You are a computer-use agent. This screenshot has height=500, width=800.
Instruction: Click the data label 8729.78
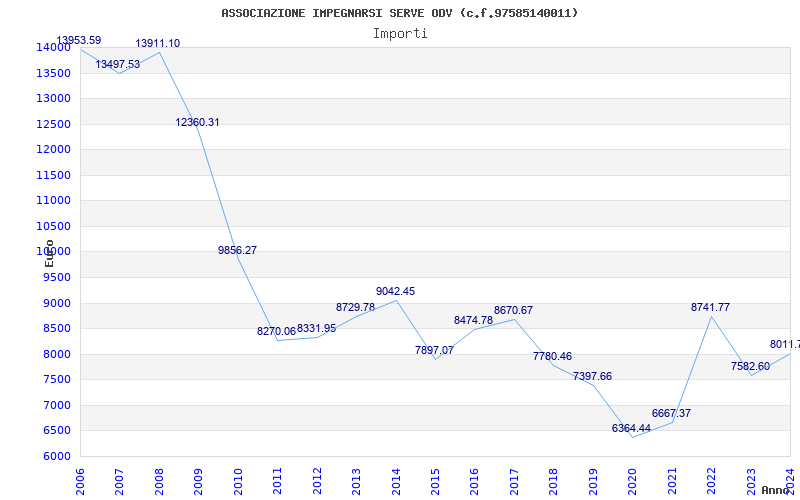(355, 308)
